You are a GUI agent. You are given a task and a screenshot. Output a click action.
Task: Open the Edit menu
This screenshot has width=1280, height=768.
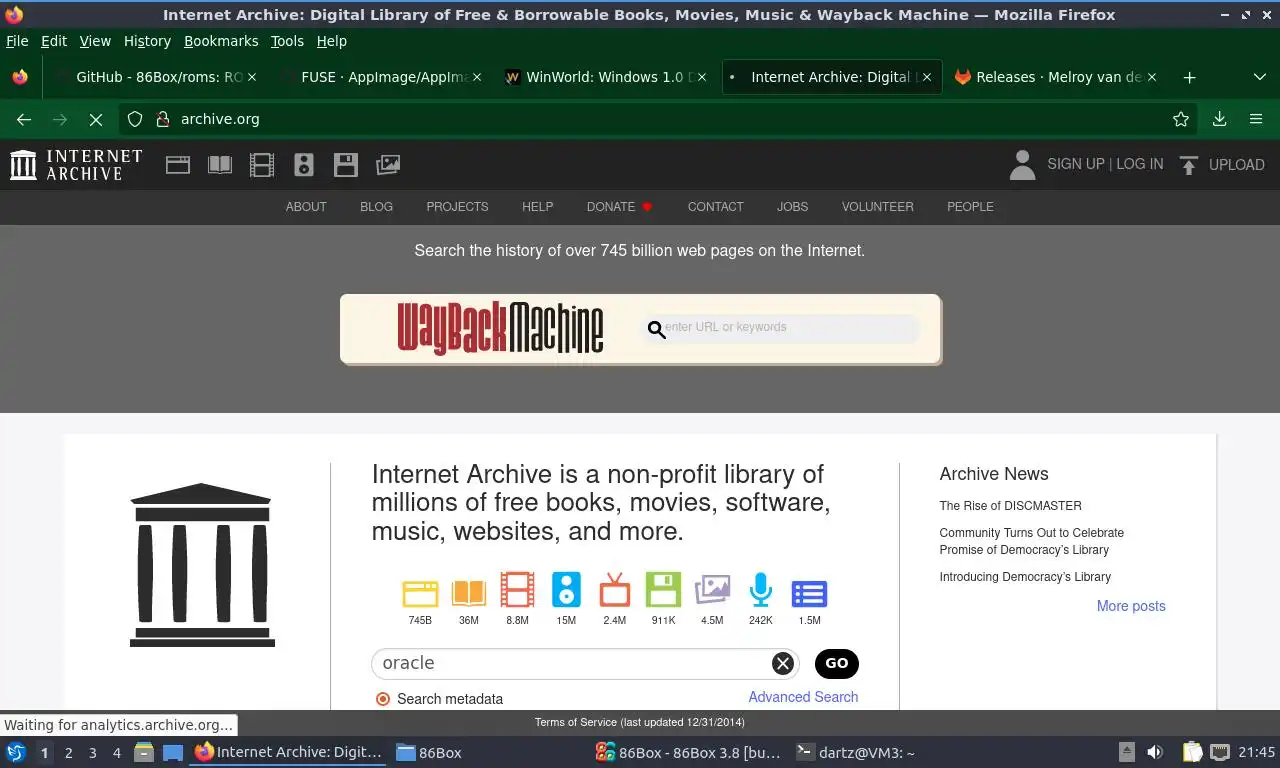[54, 41]
